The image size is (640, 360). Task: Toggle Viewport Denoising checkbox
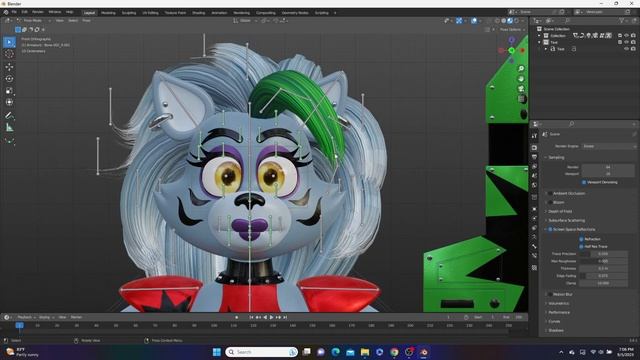point(584,182)
